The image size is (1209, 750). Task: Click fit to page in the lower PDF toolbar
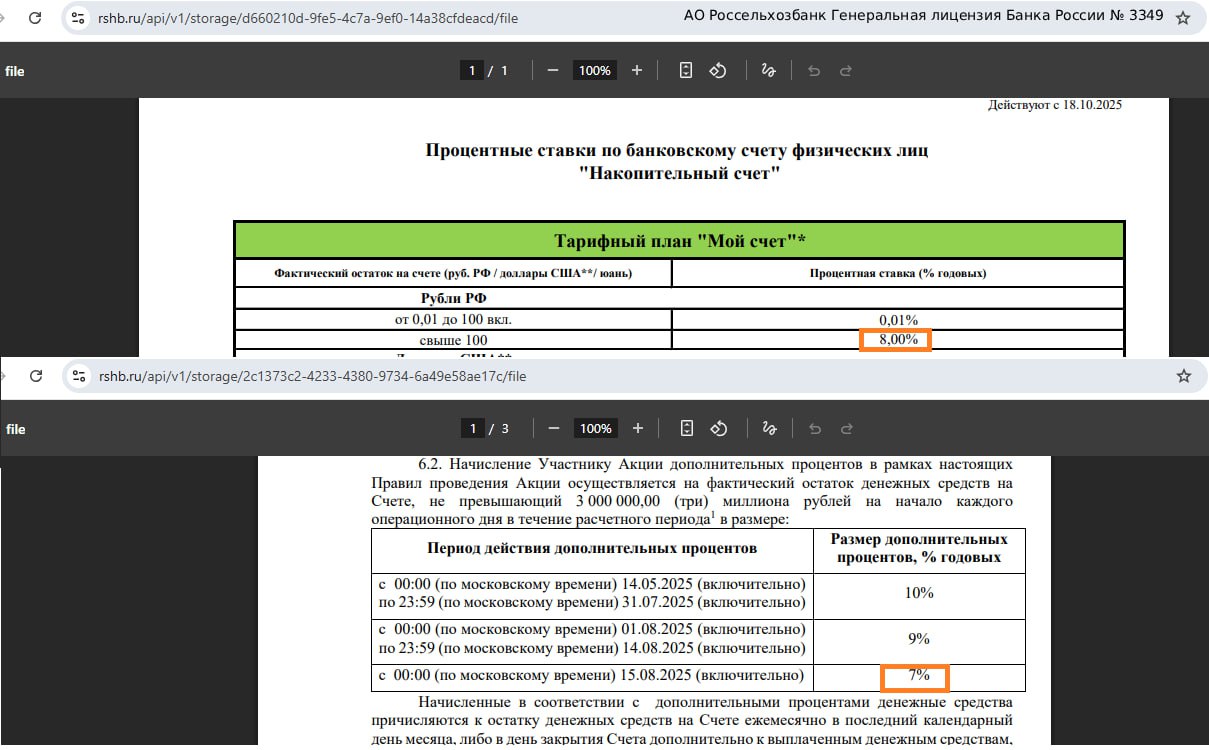coord(687,428)
